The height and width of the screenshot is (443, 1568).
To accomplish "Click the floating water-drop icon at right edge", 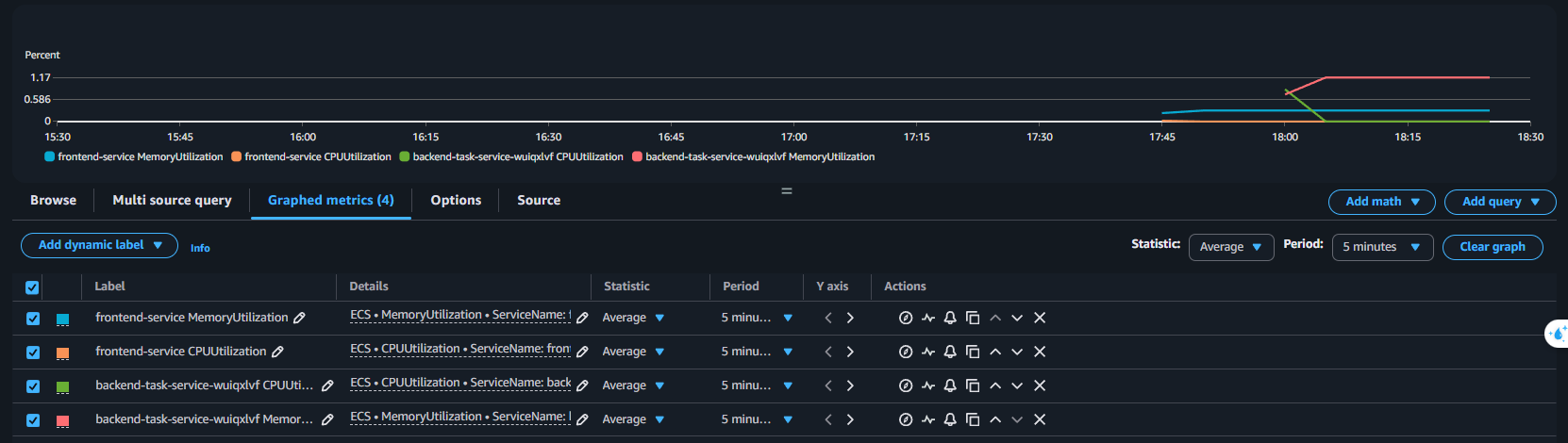I will point(1557,333).
